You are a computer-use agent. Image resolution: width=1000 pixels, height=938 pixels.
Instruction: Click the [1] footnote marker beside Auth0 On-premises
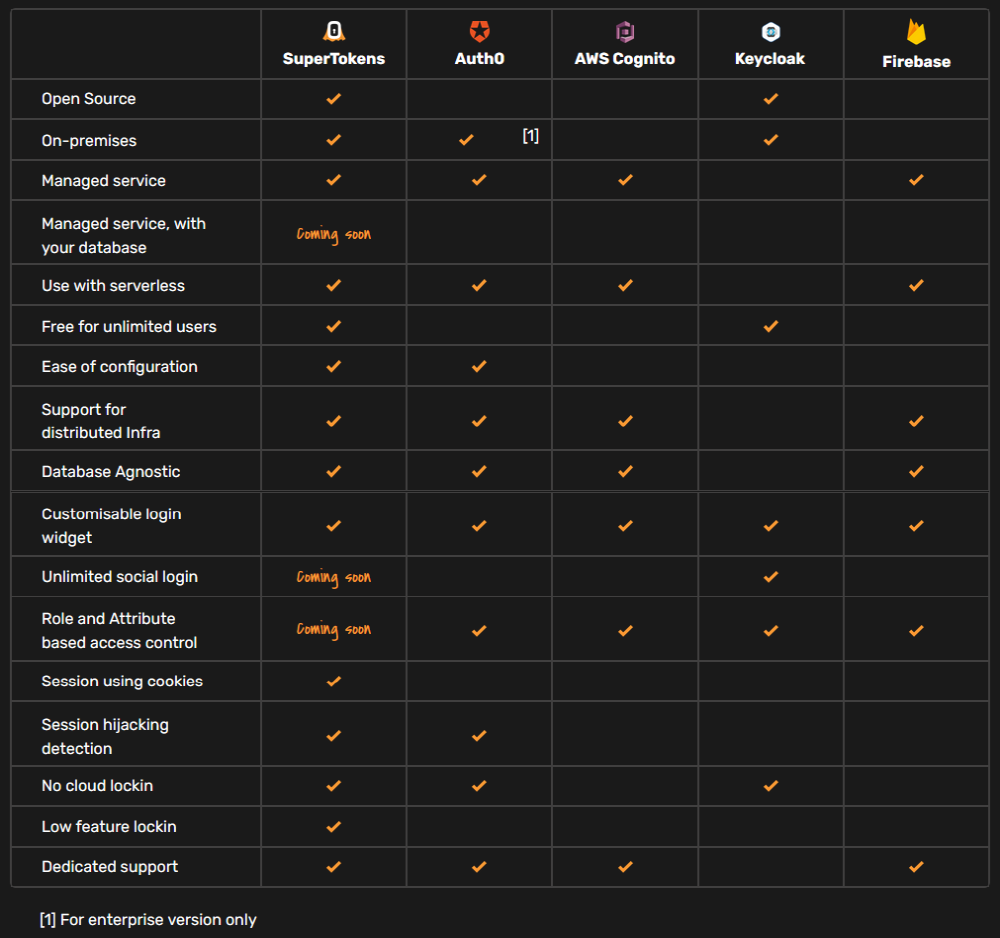(x=531, y=136)
